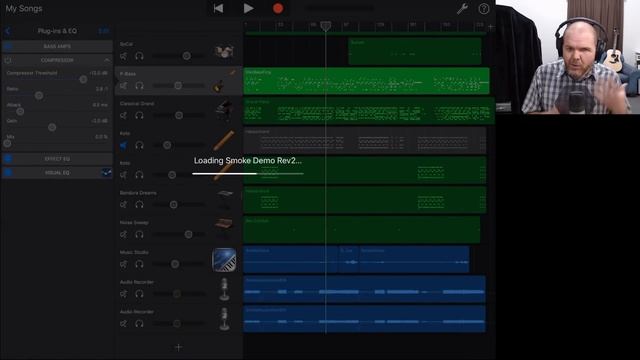Mute the SoCal drummer track
The image size is (640, 360).
tap(123, 56)
